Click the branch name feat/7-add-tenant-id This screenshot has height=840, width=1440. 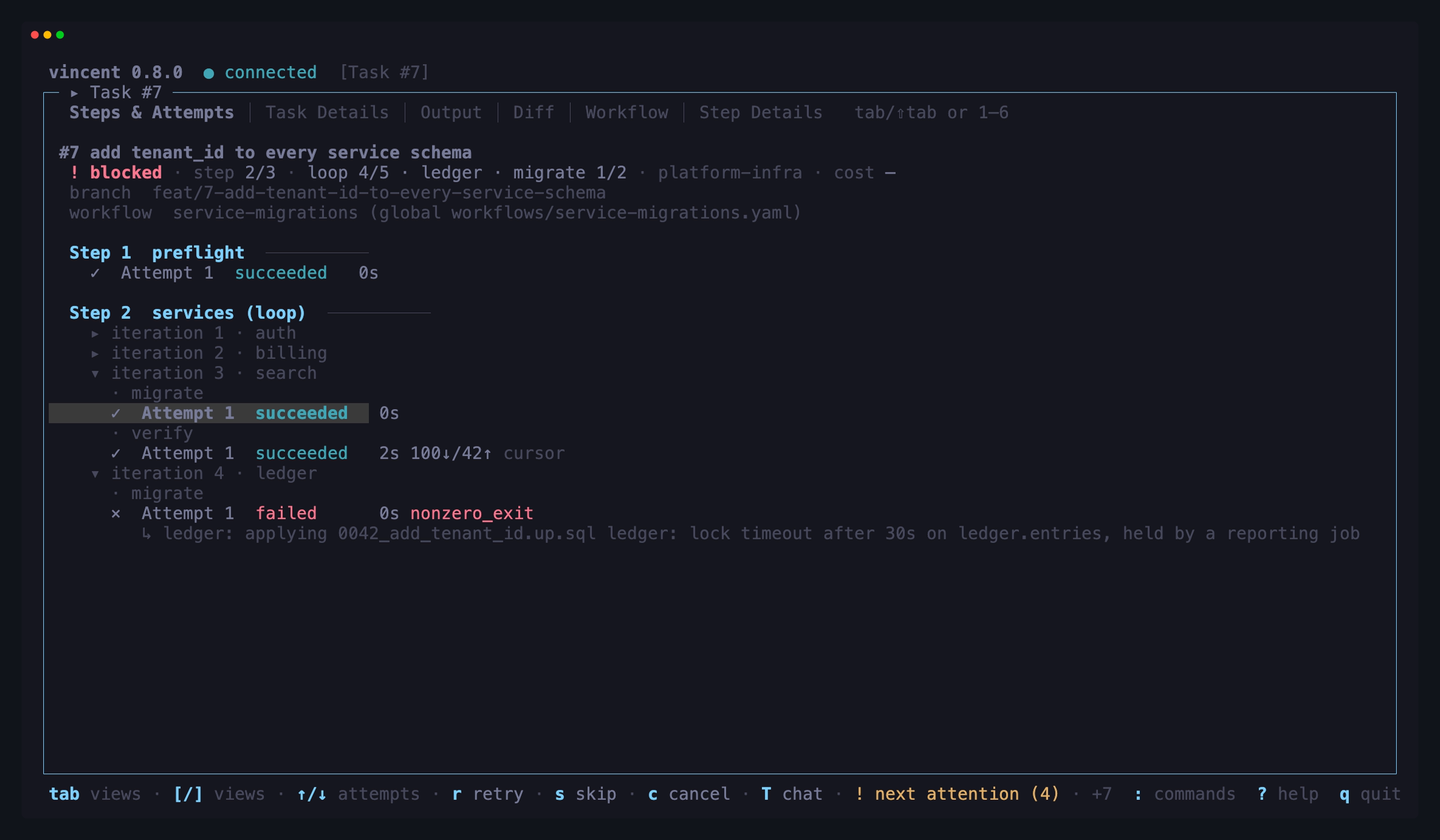(379, 193)
